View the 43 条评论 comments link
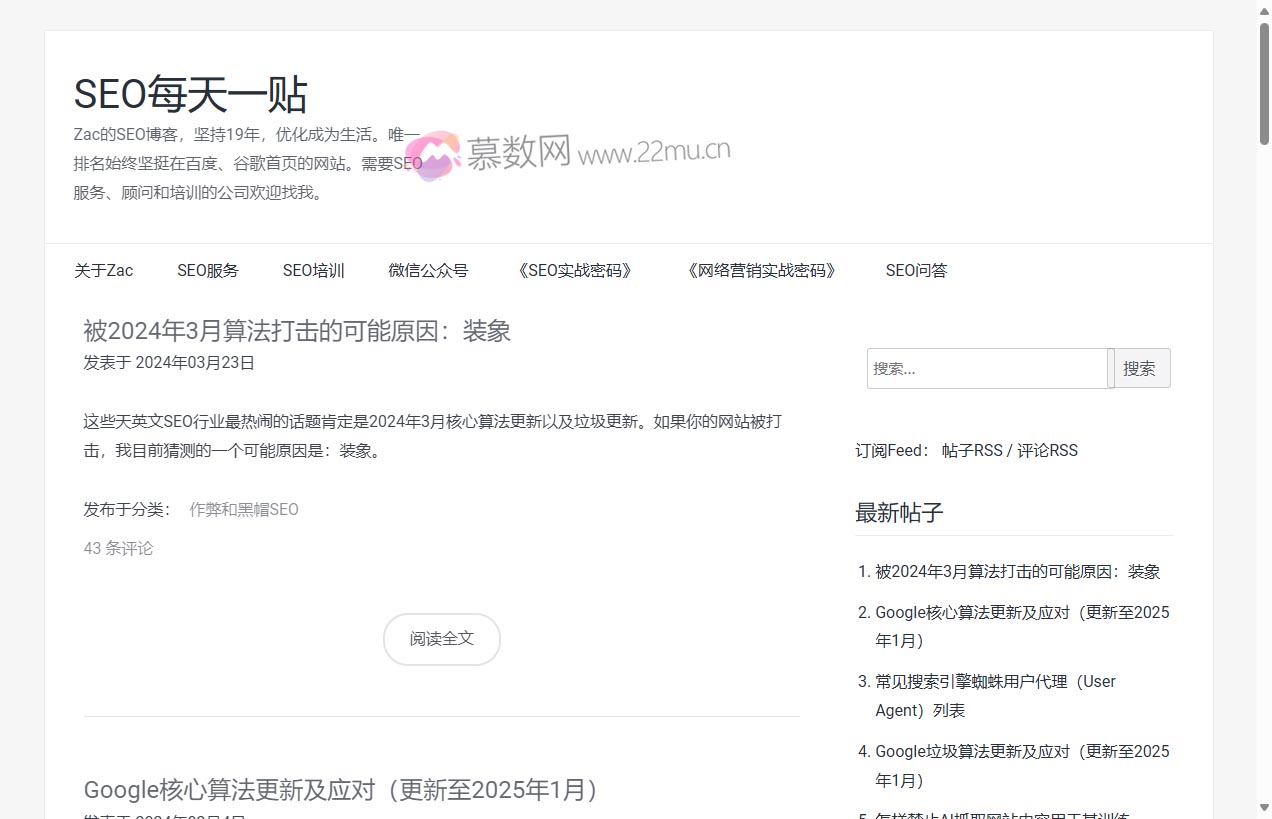1272x819 pixels. [x=117, y=548]
